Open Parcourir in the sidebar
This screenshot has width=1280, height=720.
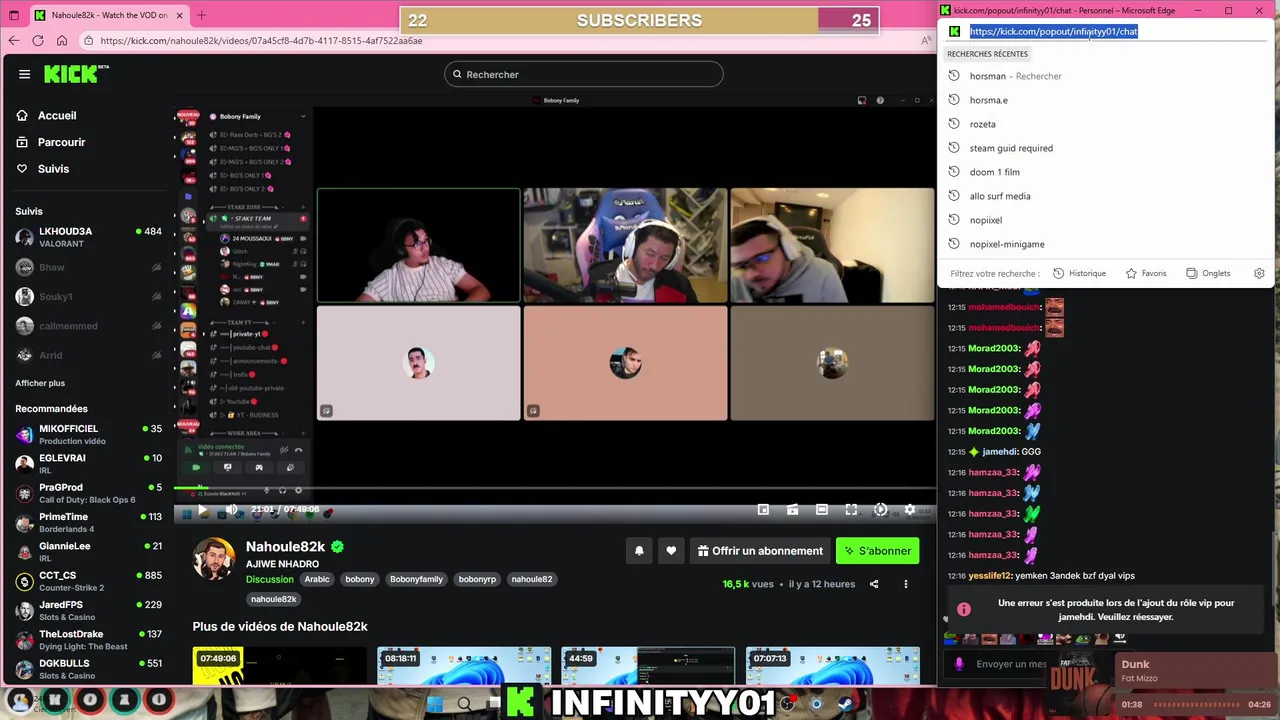point(61,142)
